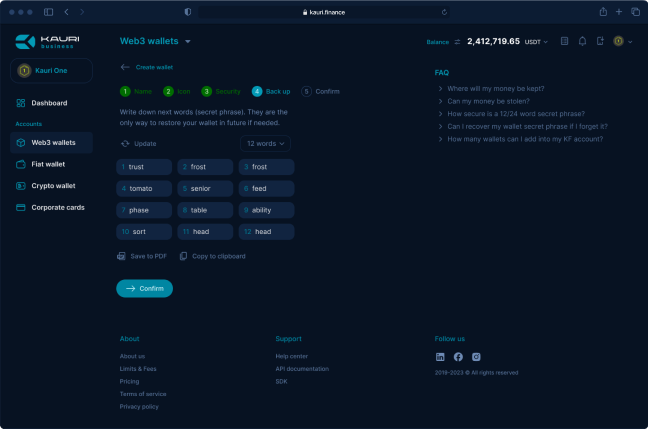Click the notification bell icon
The image size is (648, 429).
[582, 42]
